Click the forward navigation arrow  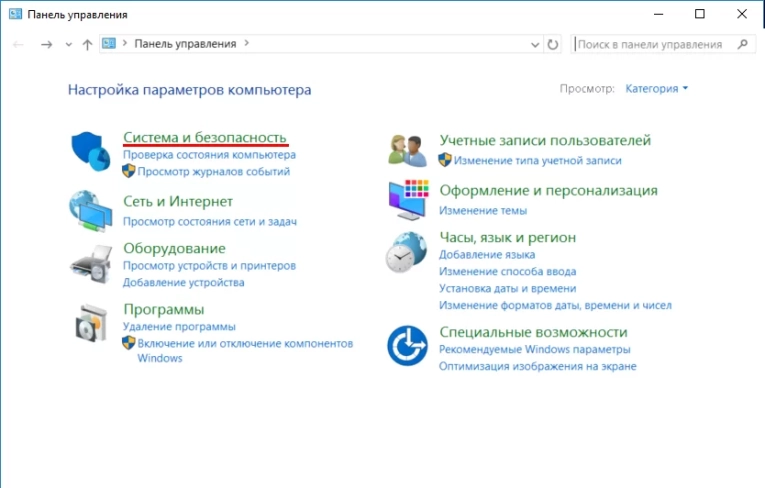point(46,45)
